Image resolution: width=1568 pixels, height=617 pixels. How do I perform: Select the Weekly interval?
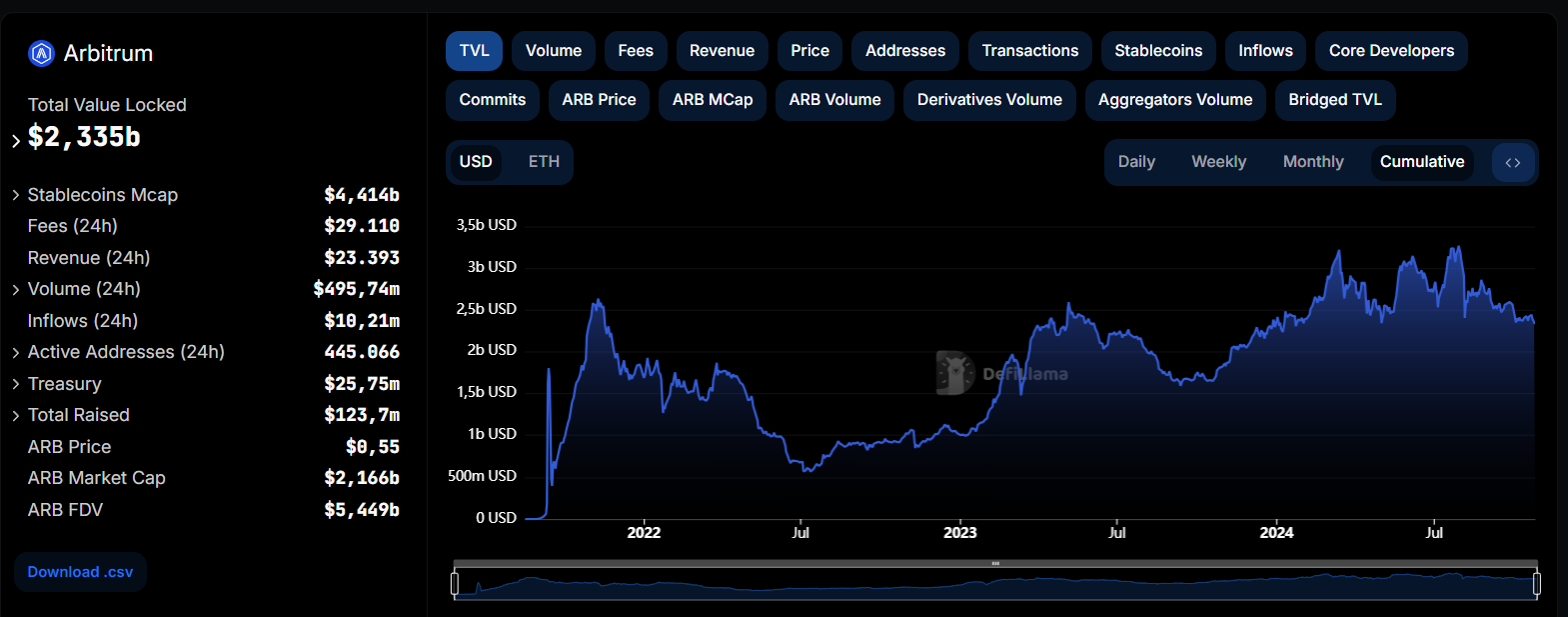1218,162
